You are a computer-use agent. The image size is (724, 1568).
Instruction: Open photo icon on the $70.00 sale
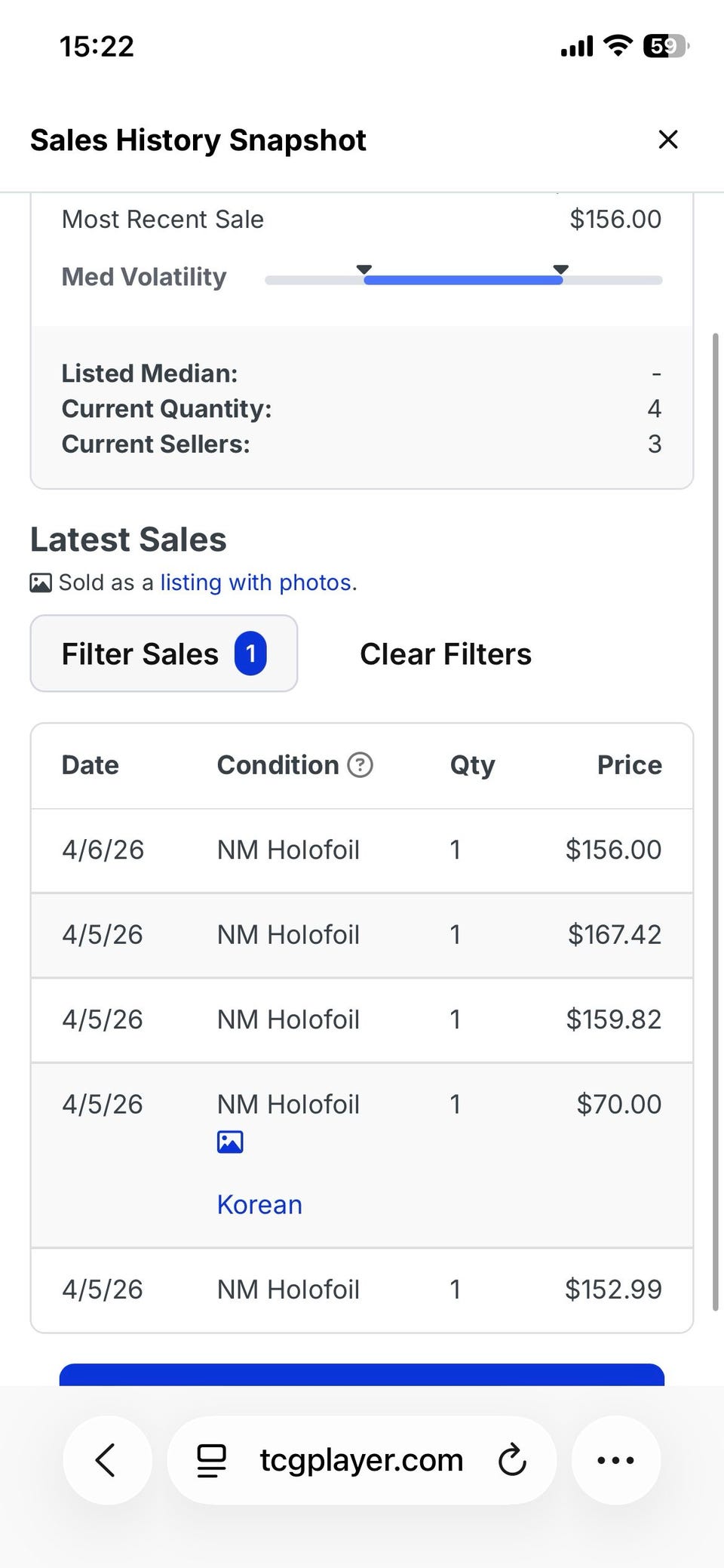230,1142
